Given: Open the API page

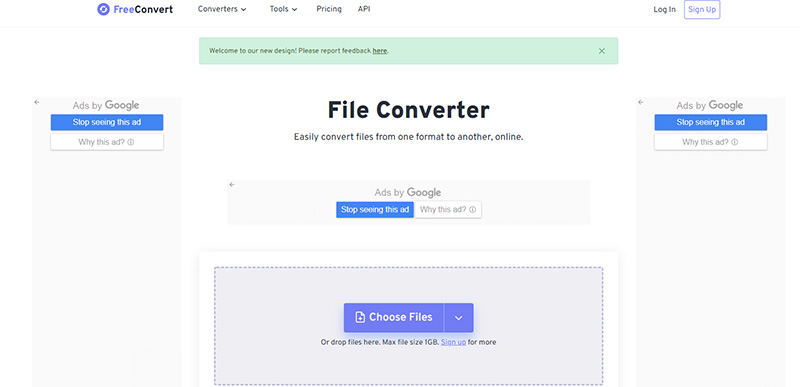Looking at the screenshot, I should pyautogui.click(x=364, y=9).
